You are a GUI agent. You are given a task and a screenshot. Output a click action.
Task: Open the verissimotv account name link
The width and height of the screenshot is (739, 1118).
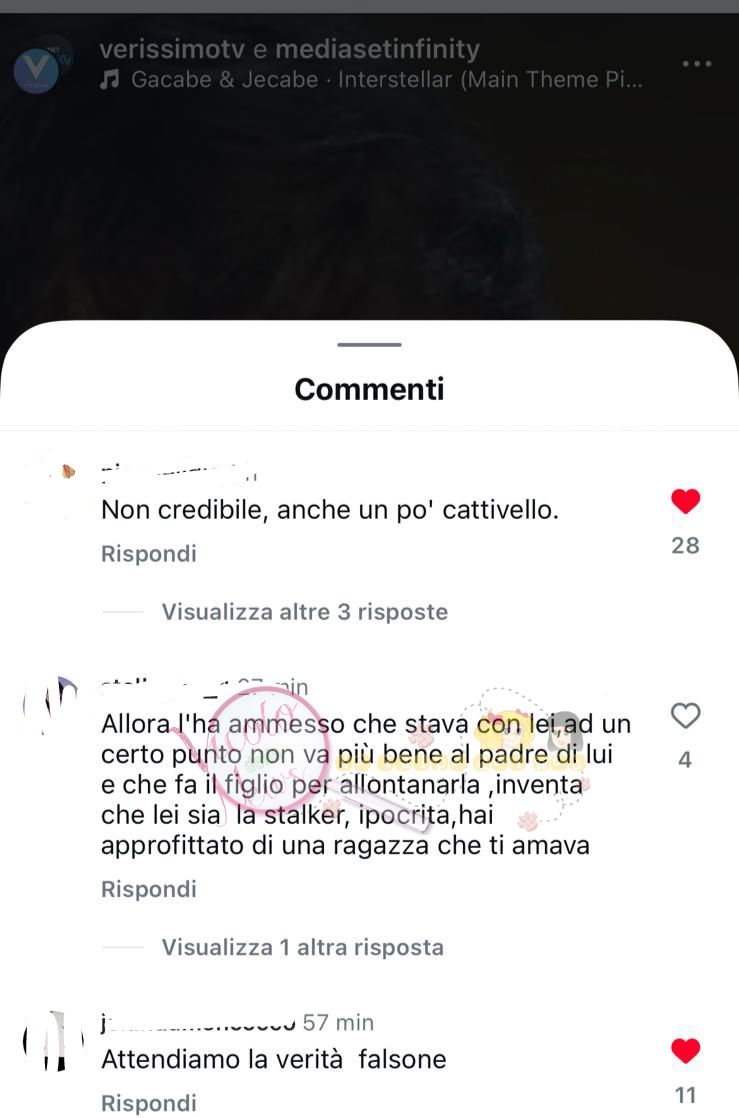172,49
